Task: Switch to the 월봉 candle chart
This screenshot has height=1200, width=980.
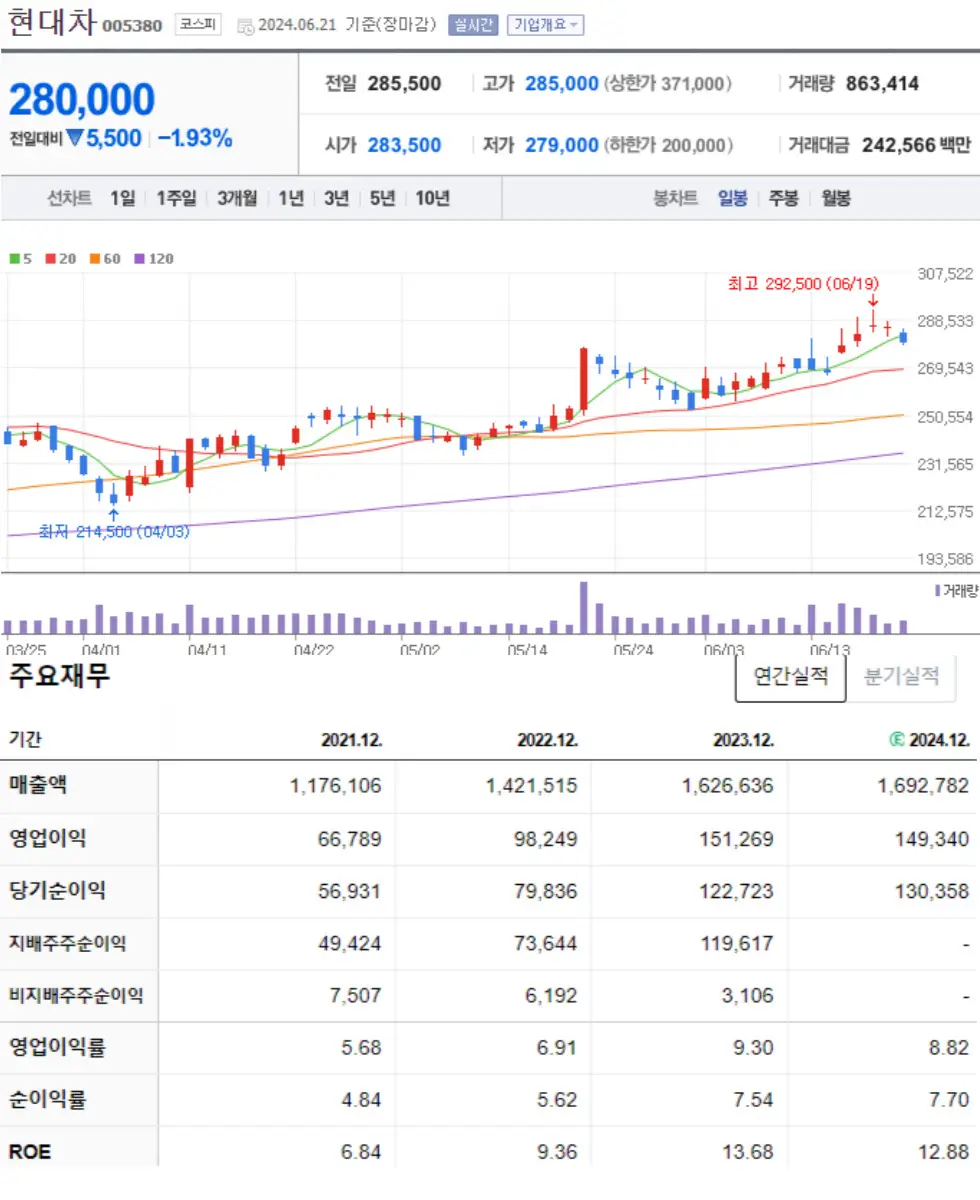Action: [x=836, y=198]
